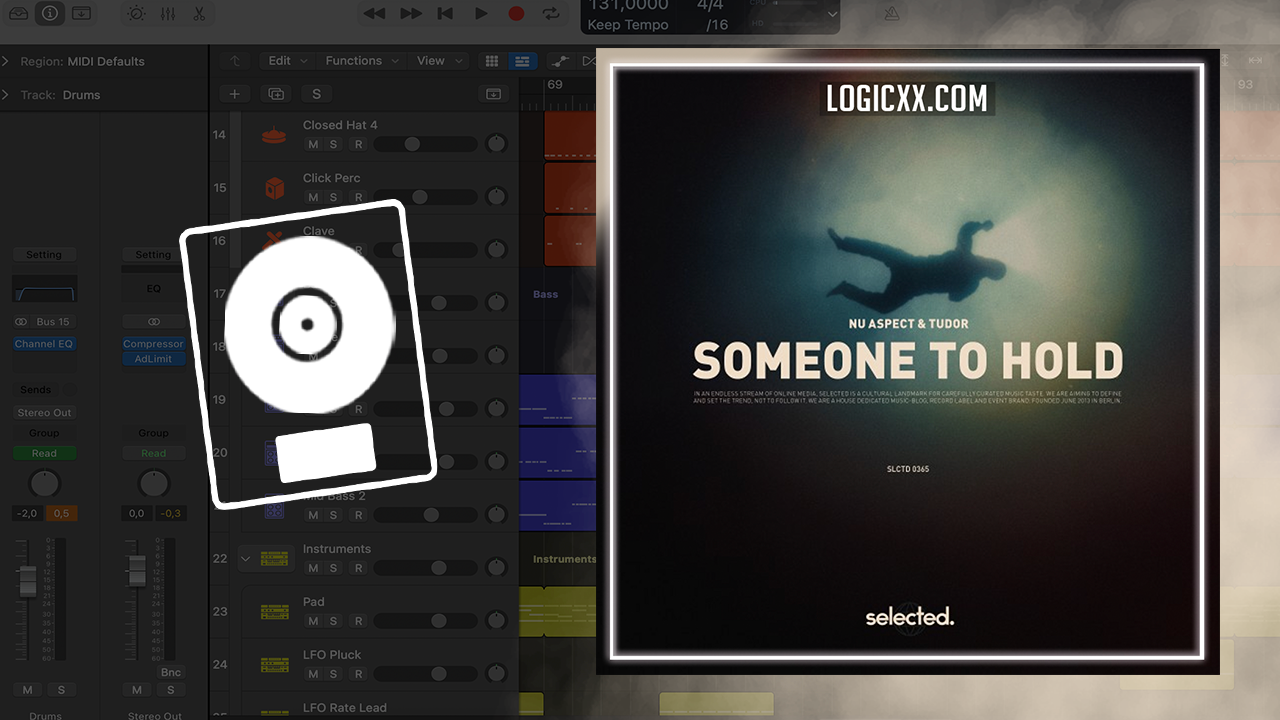Click the Bnc bounce button
Viewport: 1280px width, 720px height.
click(x=171, y=672)
